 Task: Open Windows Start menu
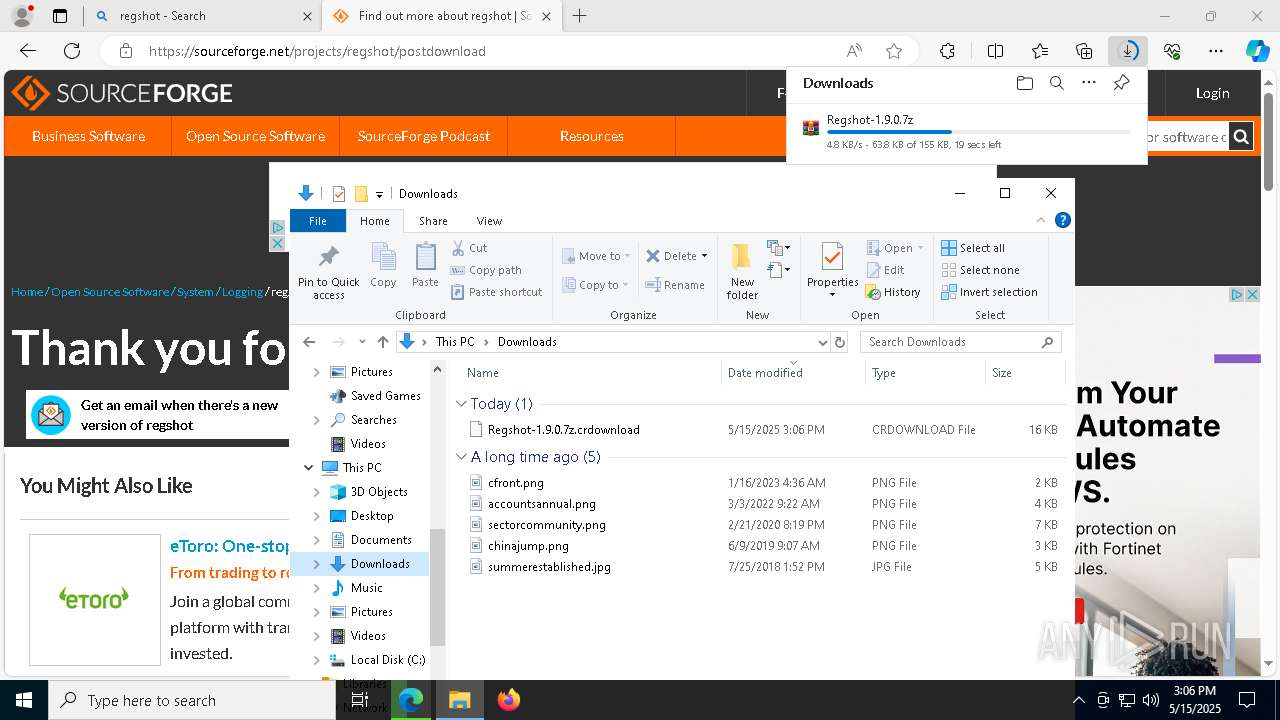point(24,700)
